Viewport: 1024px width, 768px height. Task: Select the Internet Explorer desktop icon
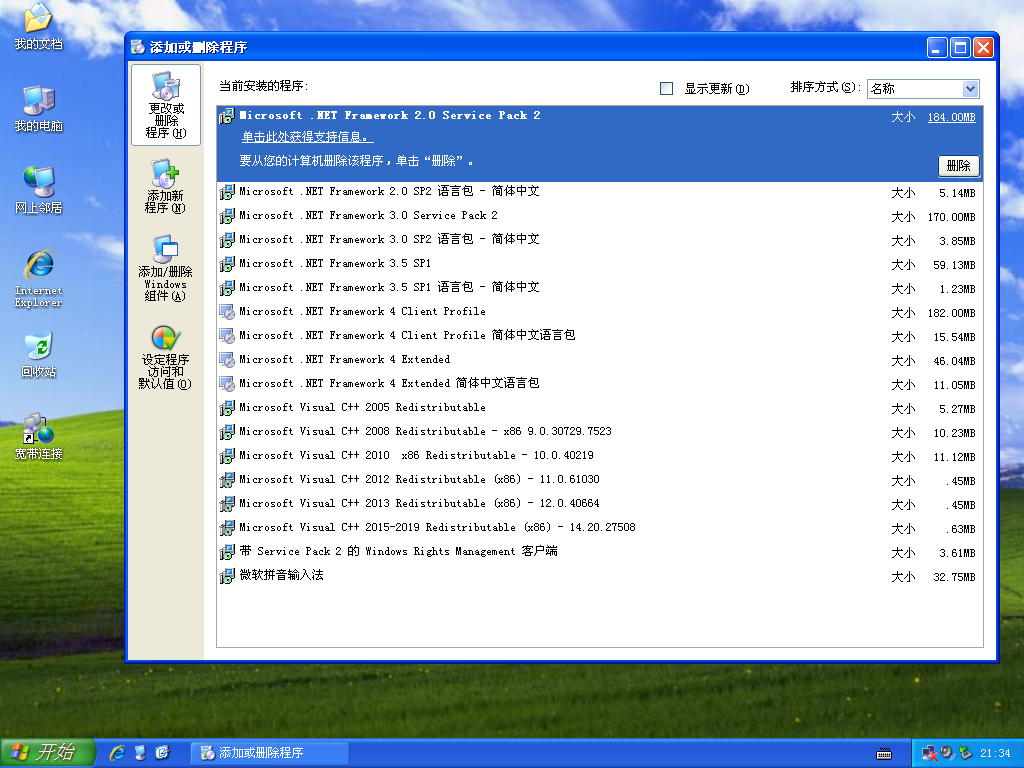click(x=39, y=278)
